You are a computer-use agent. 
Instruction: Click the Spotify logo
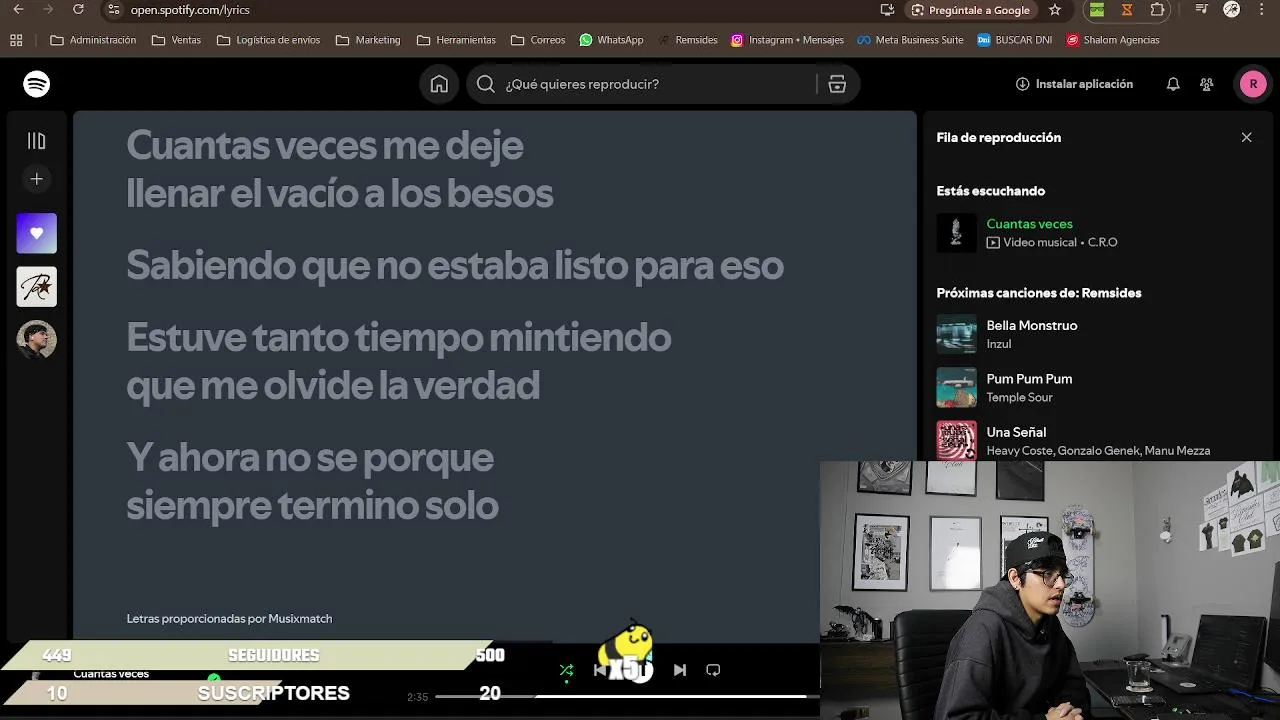click(x=37, y=84)
